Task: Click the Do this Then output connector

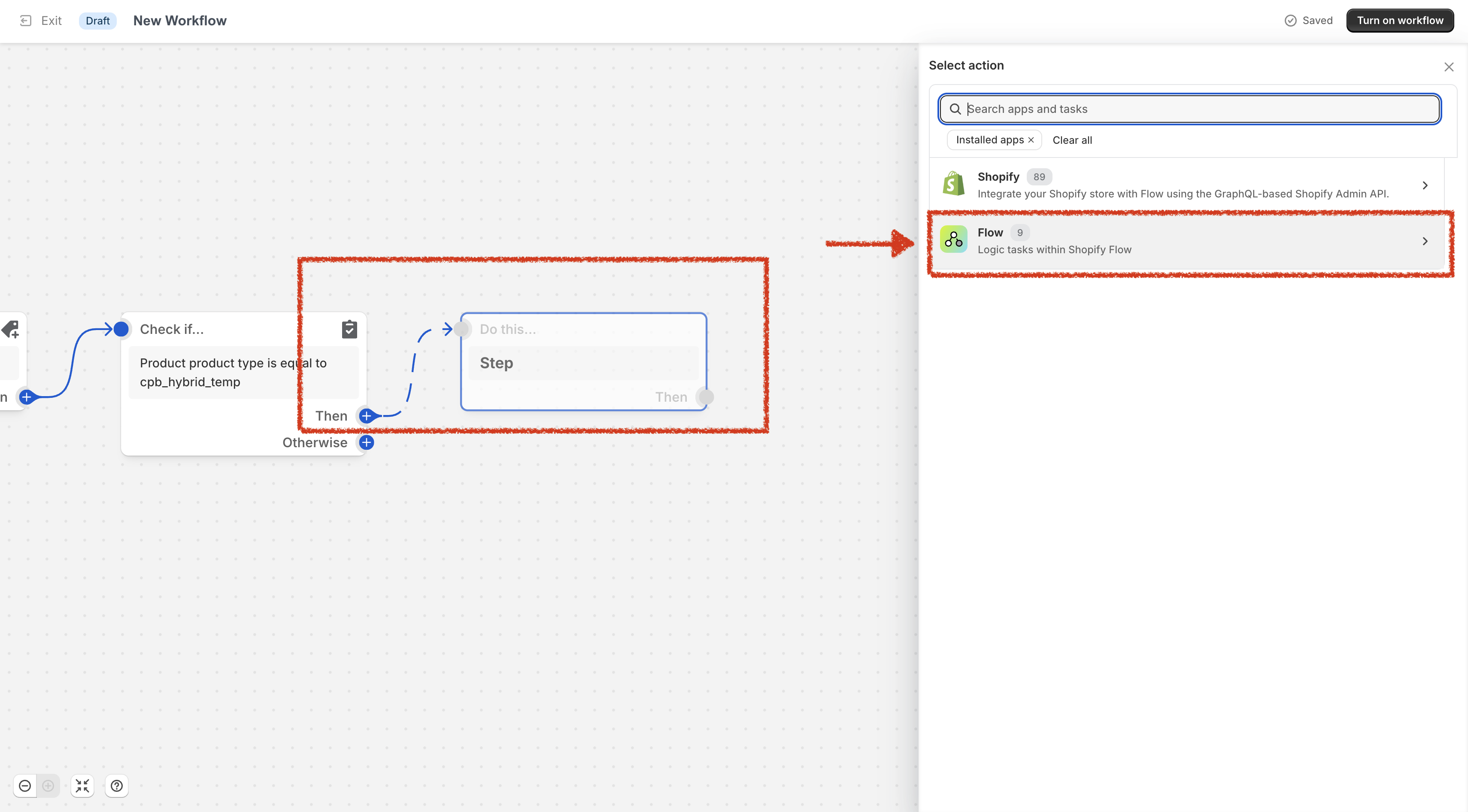Action: pos(706,398)
